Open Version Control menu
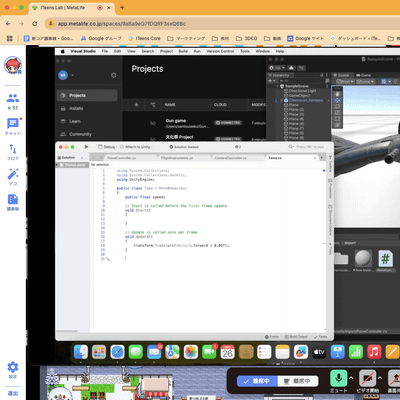The image size is (400, 400). click(220, 51)
